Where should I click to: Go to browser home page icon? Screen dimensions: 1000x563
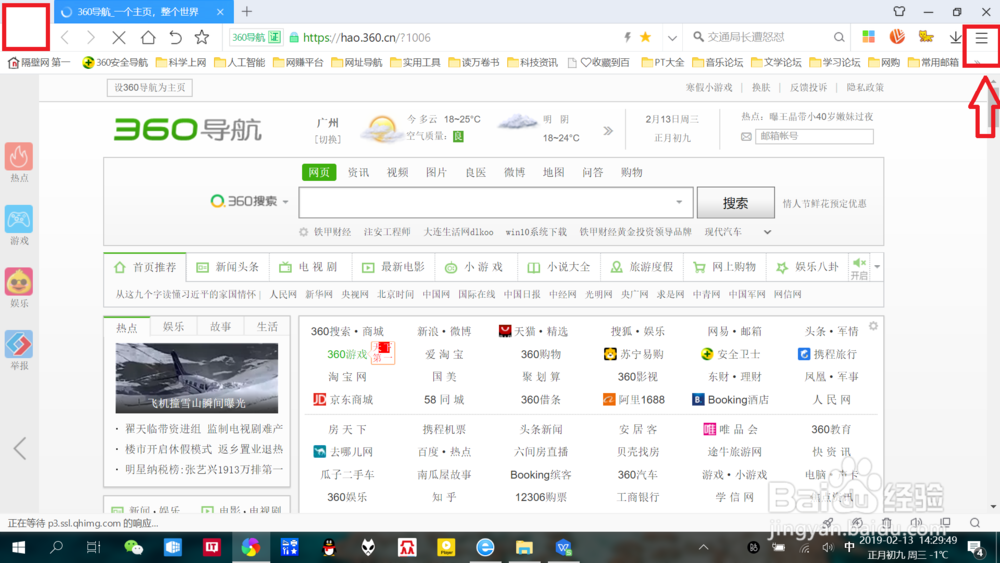148,38
